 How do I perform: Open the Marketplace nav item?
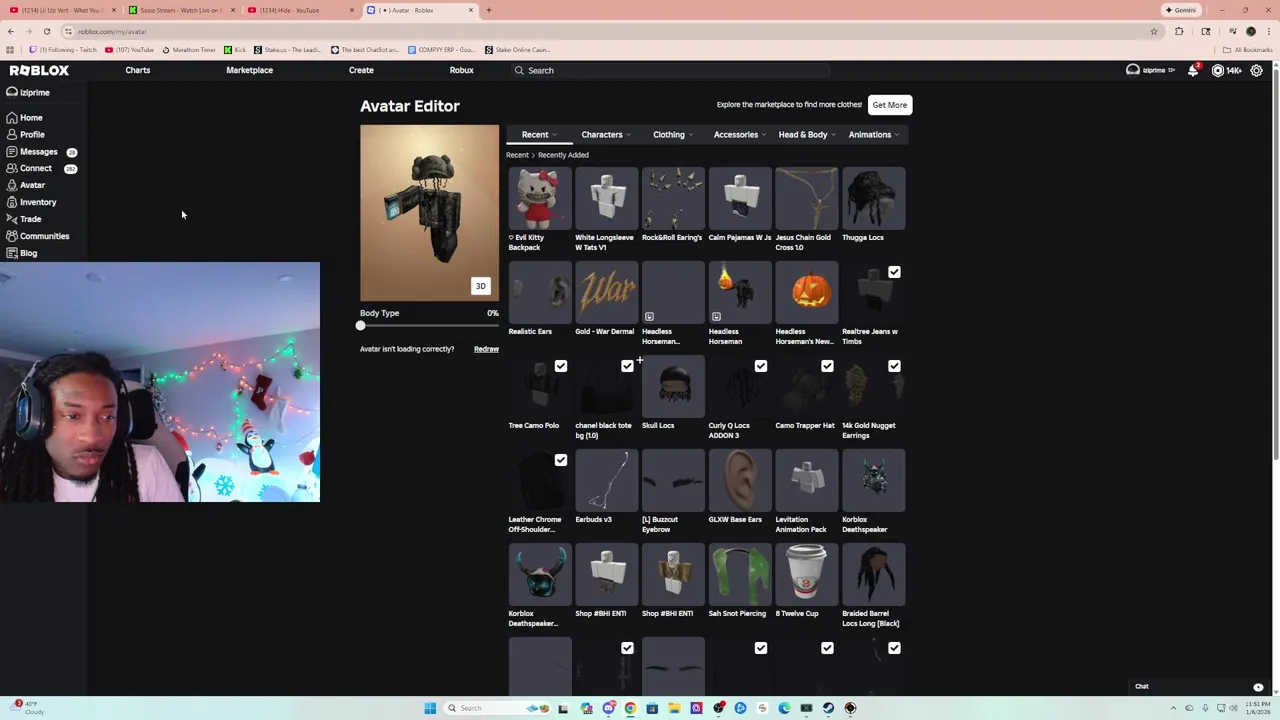249,70
